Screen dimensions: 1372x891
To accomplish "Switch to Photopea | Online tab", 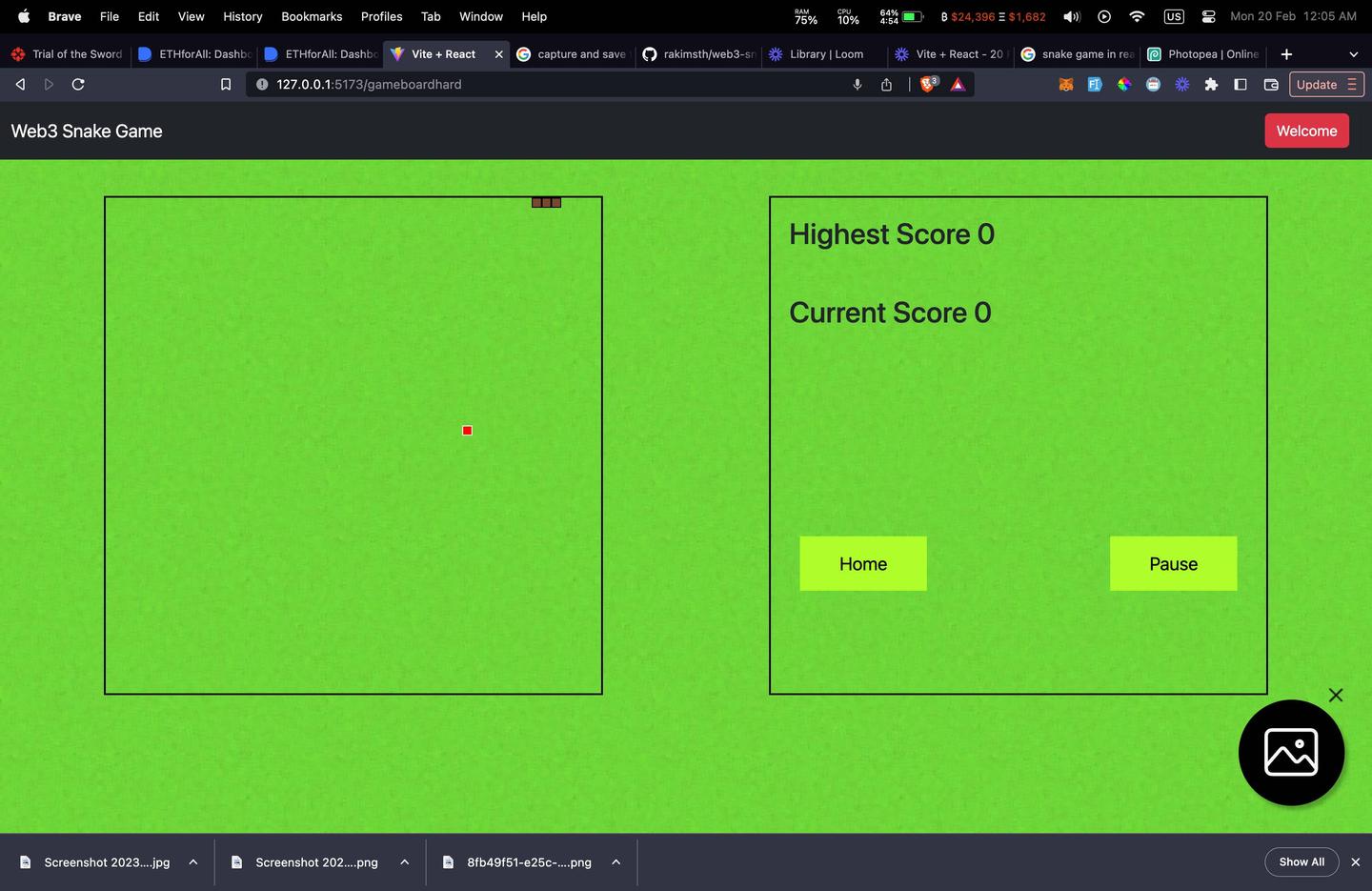I will click(1203, 54).
